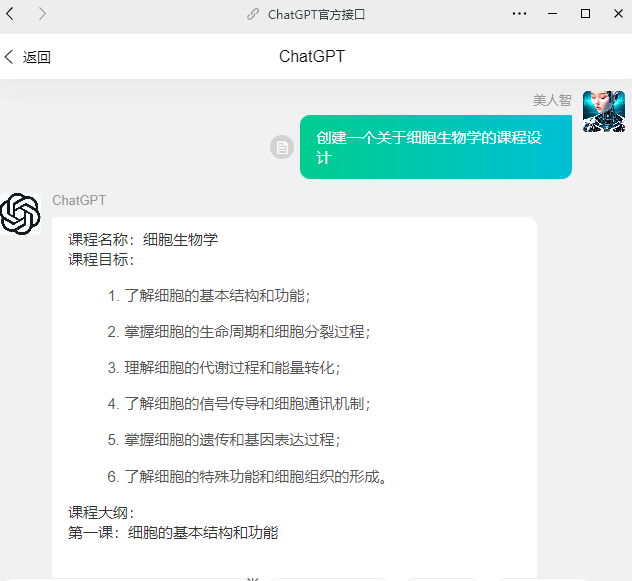Click the ChatGPT logo avatar

[x=20, y=214]
